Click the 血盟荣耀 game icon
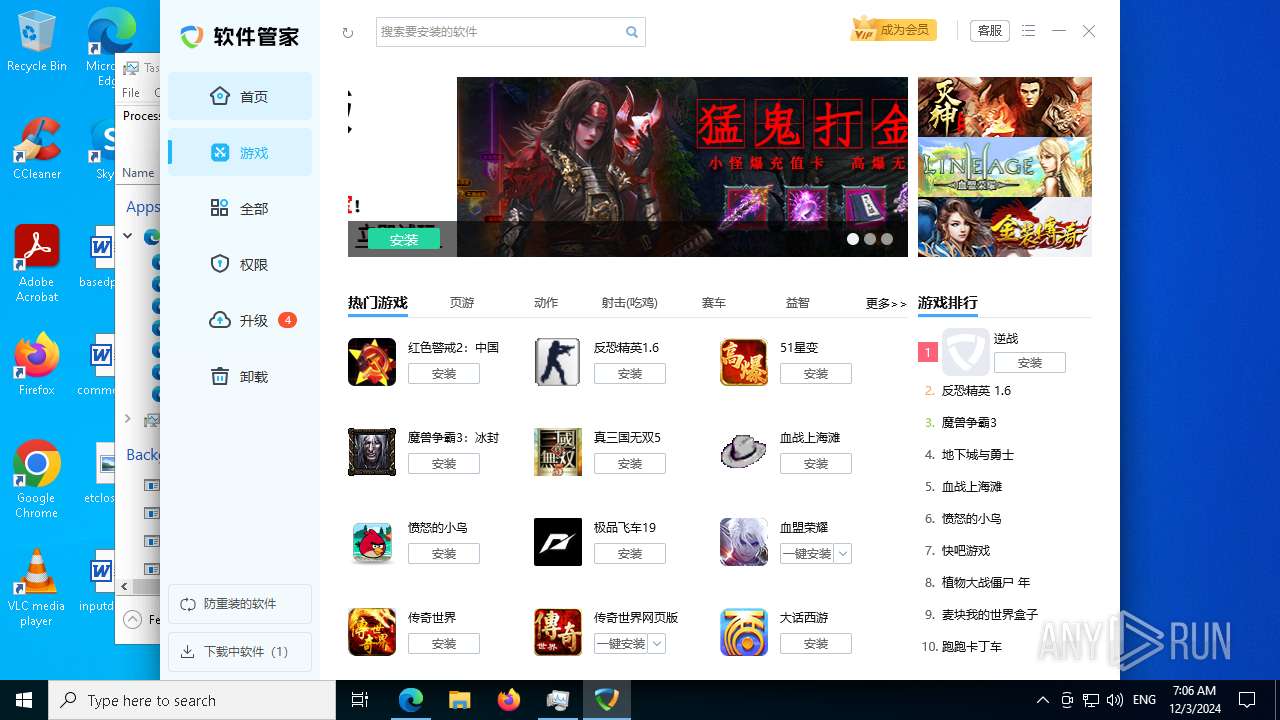The image size is (1280, 720). (744, 542)
